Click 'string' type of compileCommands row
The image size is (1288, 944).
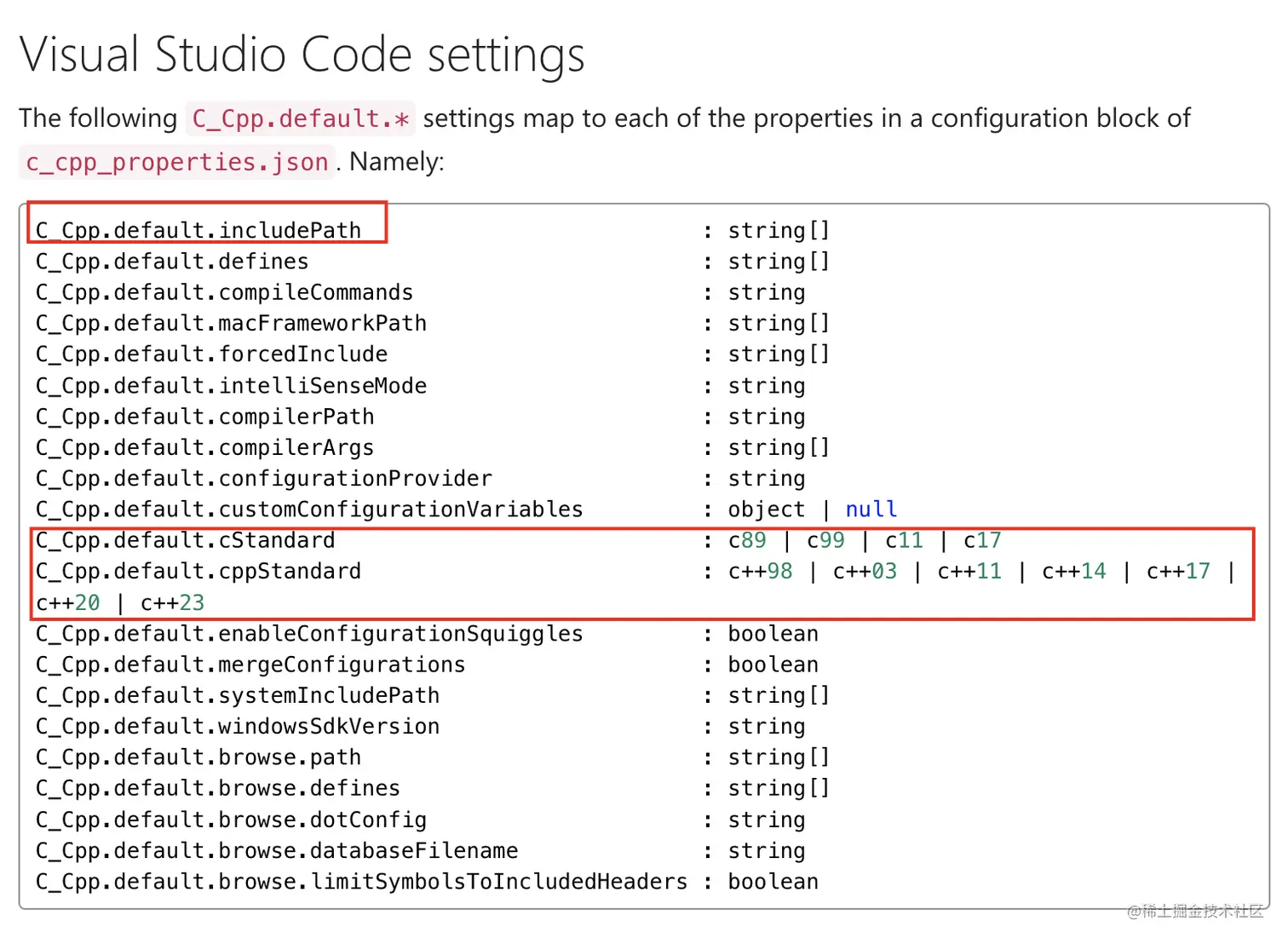click(x=767, y=293)
